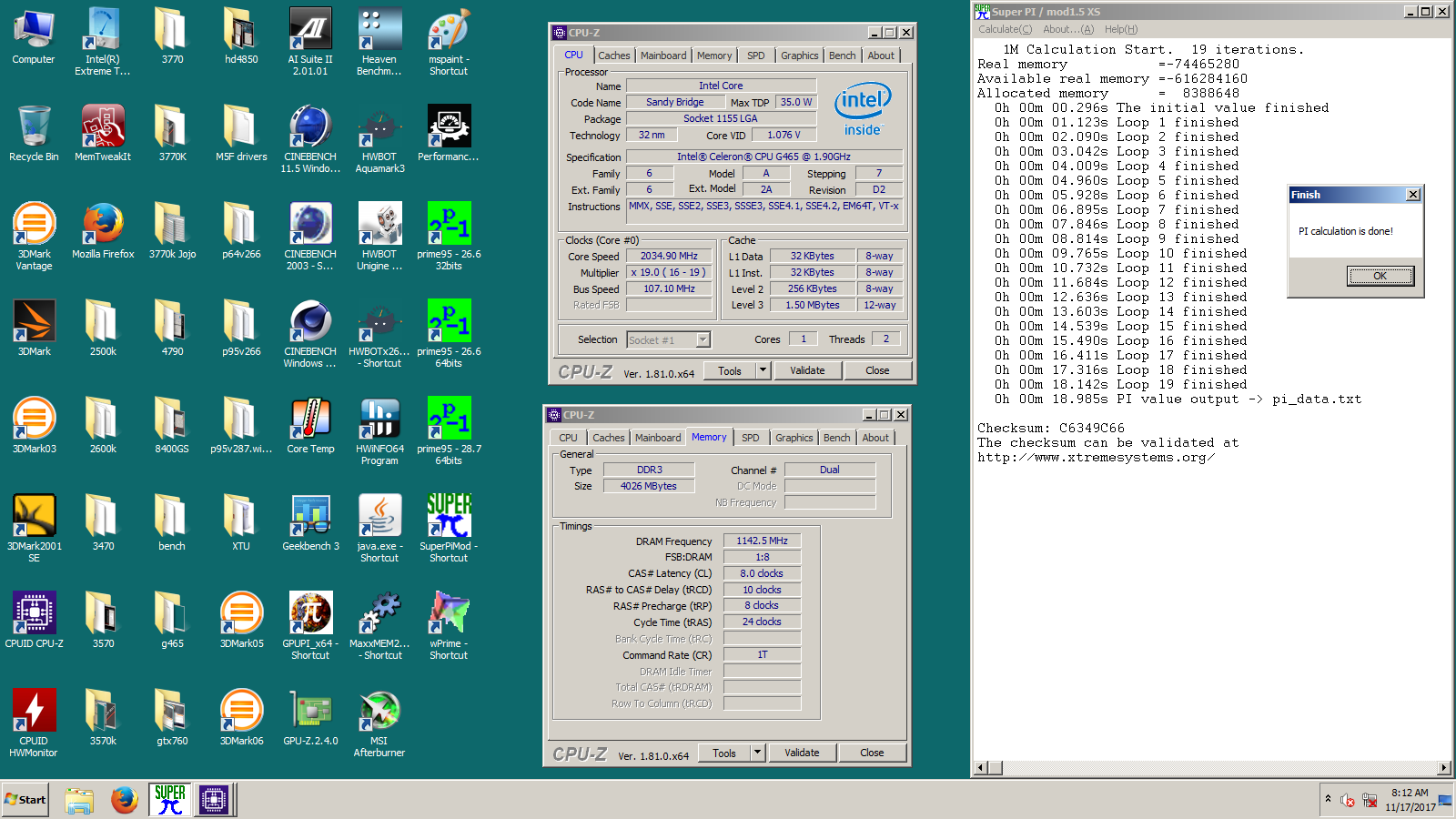Click Tools button in lower CPU-Z window

724,753
